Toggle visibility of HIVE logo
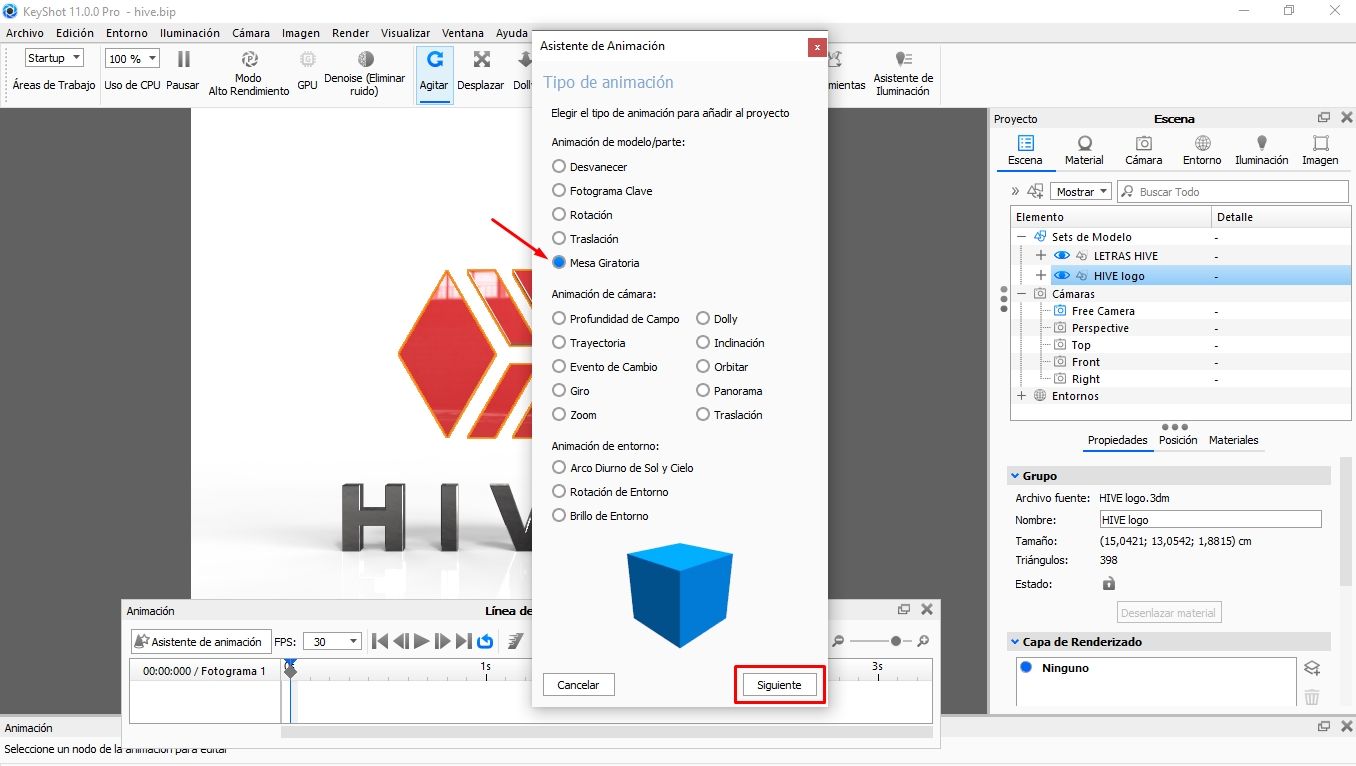This screenshot has height=766, width=1356. [x=1062, y=275]
